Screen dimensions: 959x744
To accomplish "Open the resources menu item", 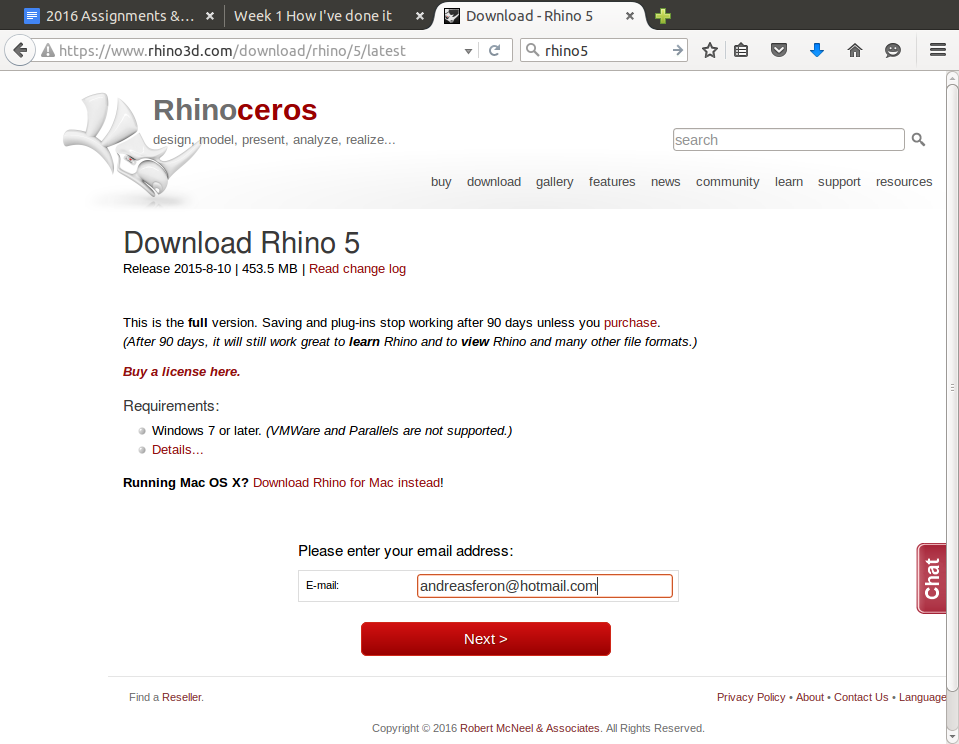I will [904, 182].
